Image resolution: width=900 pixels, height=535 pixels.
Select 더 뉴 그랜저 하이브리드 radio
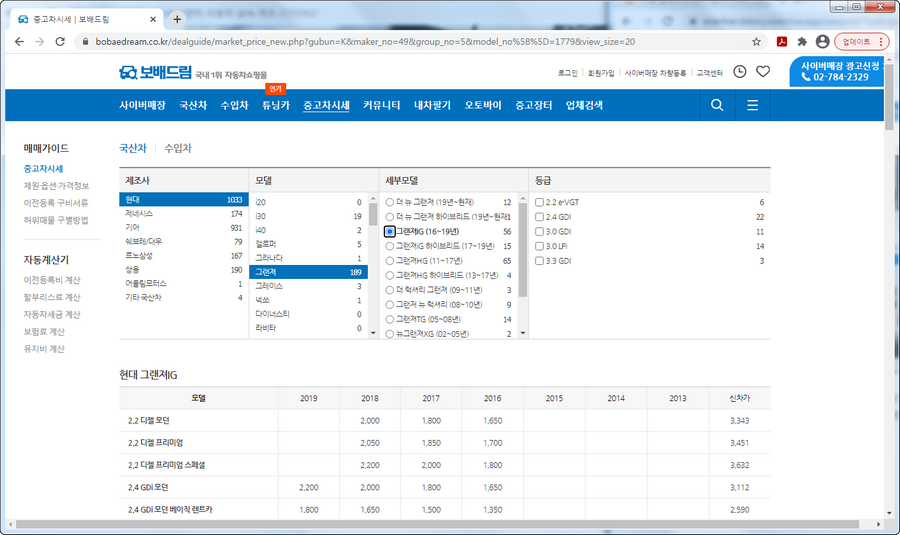coord(390,216)
